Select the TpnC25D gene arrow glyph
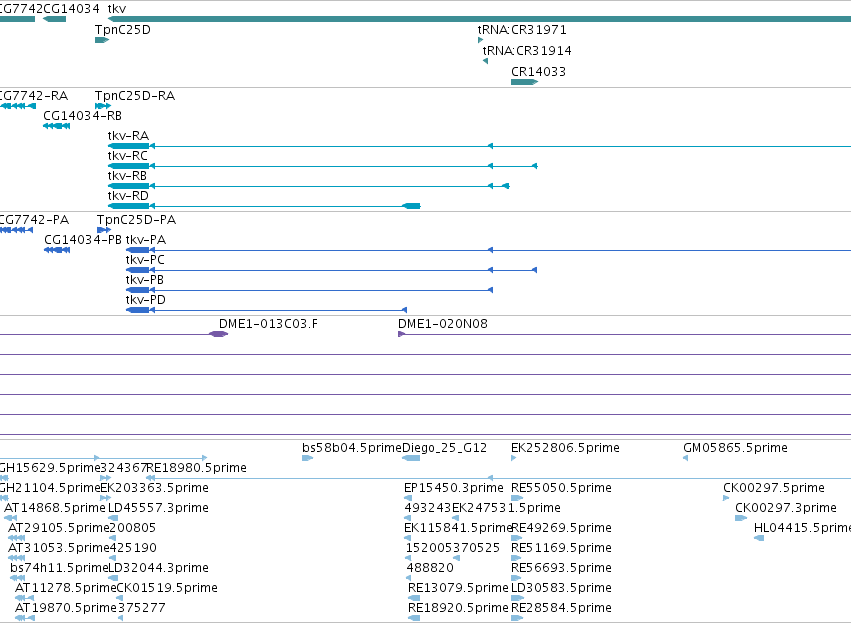Image resolution: width=851 pixels, height=623 pixels. (102, 40)
